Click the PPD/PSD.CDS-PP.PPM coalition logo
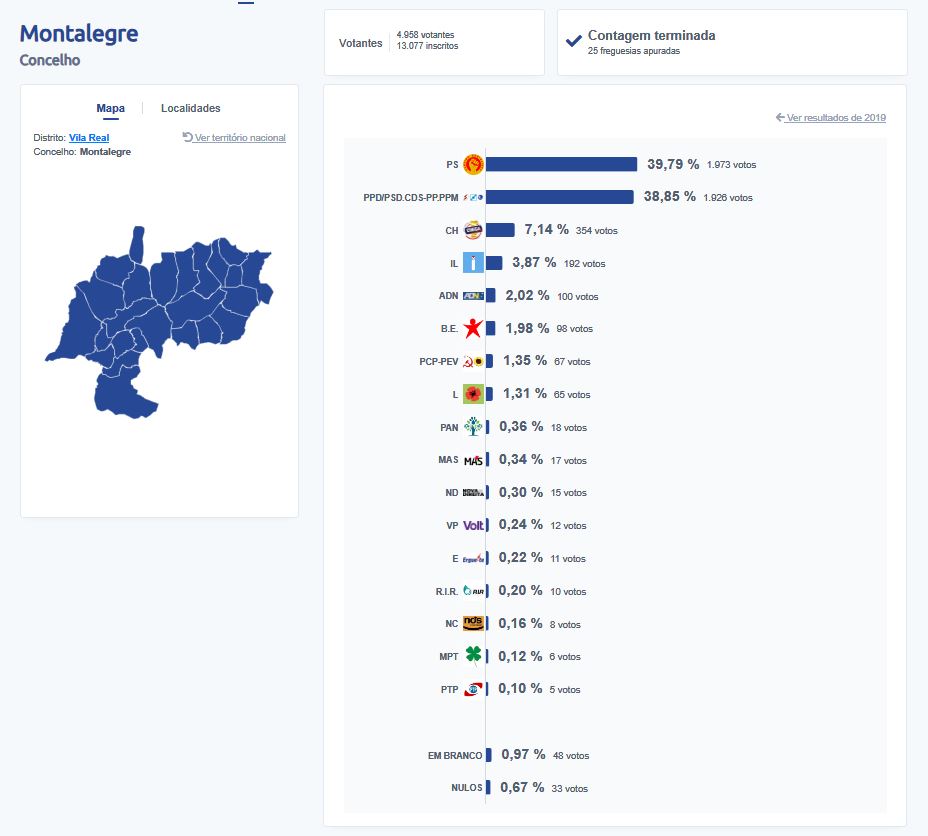This screenshot has height=836, width=928. tap(473, 198)
